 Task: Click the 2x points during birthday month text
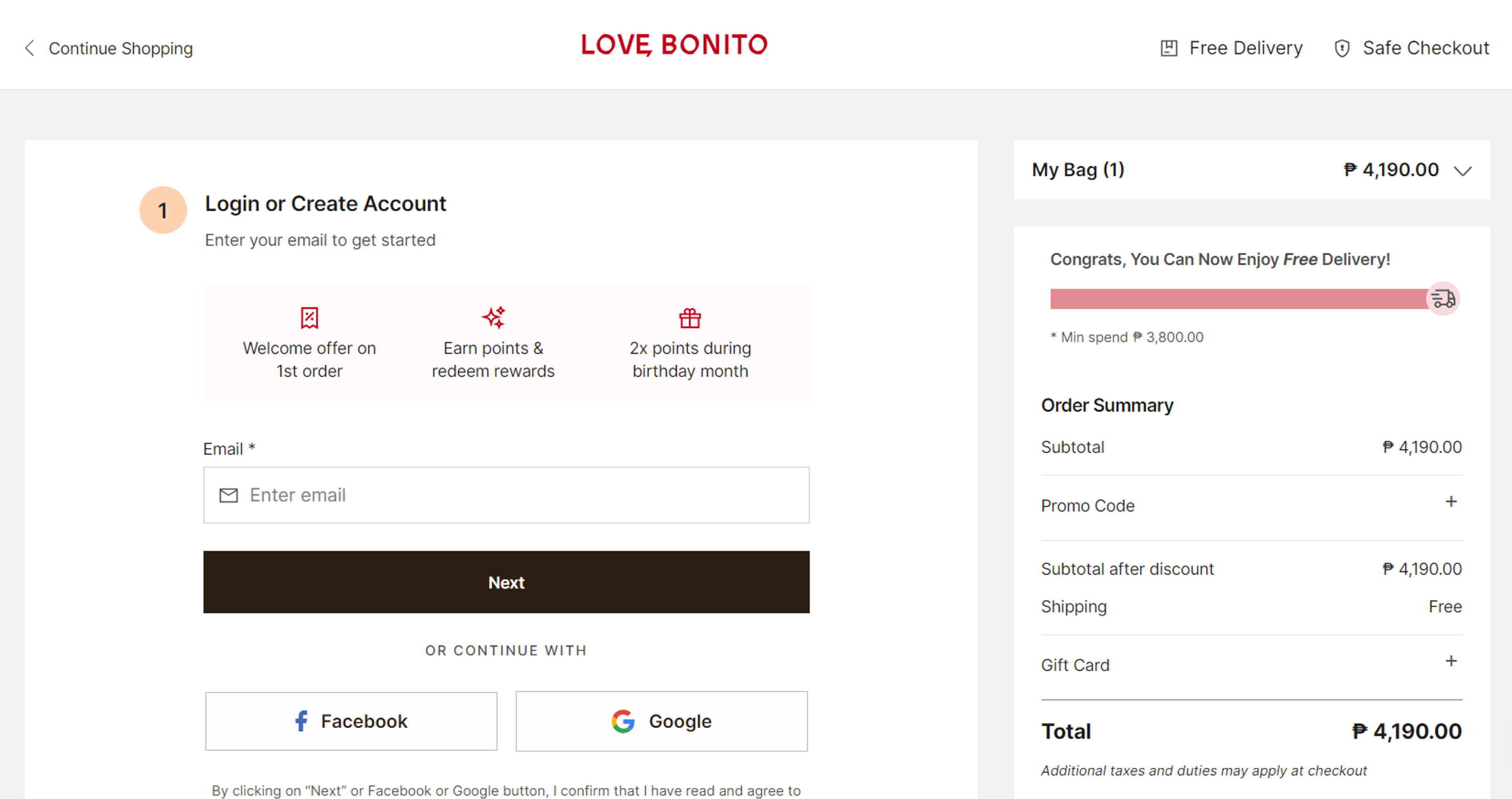pos(690,360)
